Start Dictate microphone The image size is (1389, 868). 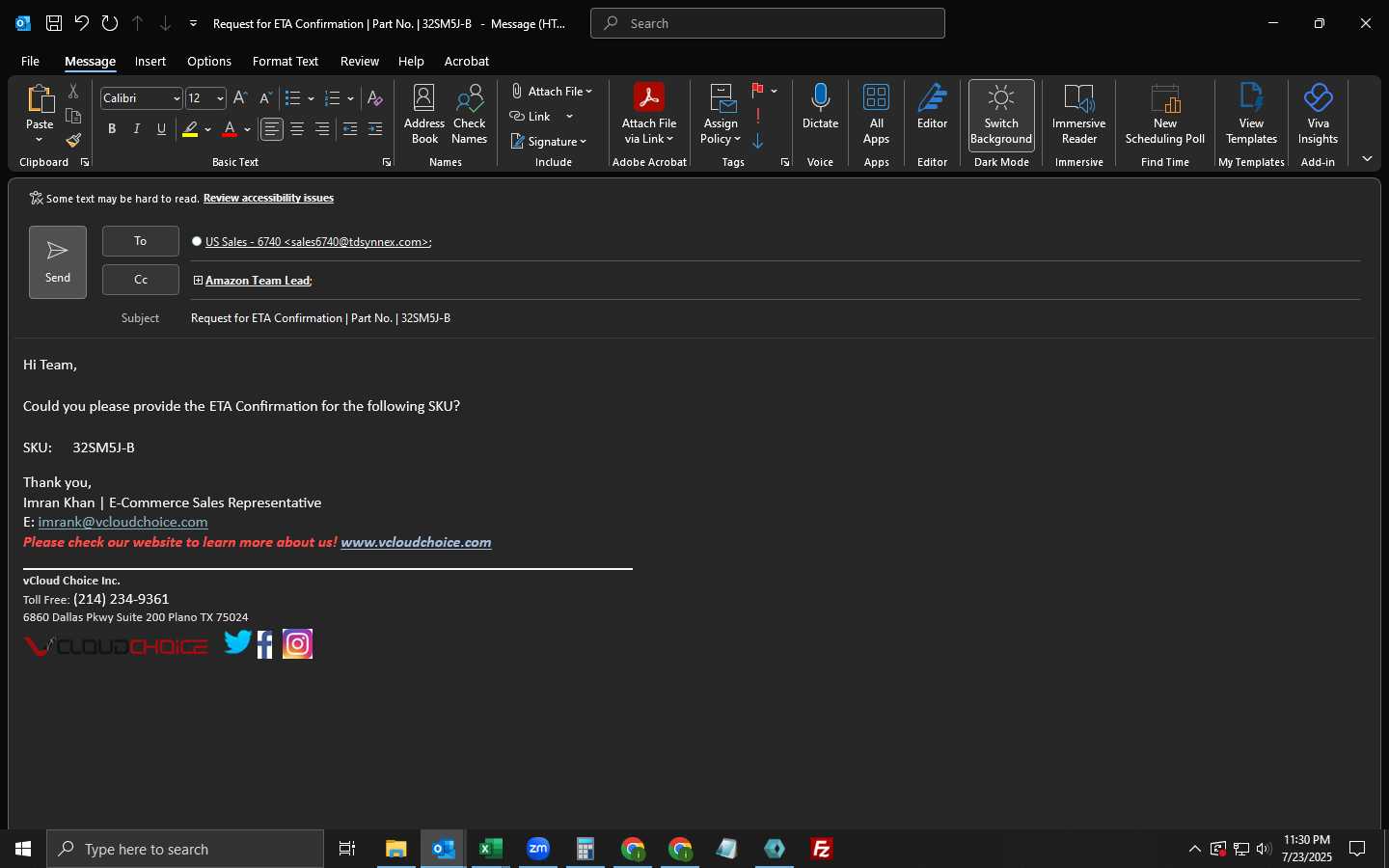pos(820,107)
